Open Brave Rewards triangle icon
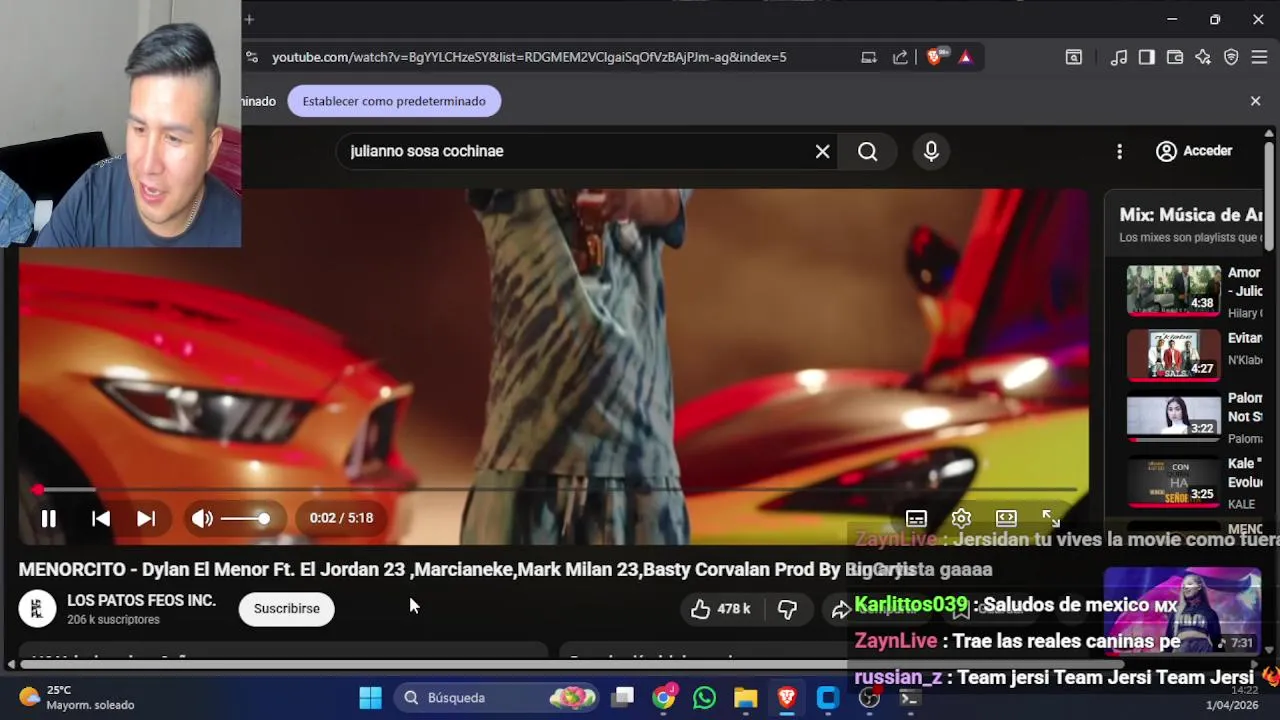The width and height of the screenshot is (1280, 720). [x=965, y=57]
